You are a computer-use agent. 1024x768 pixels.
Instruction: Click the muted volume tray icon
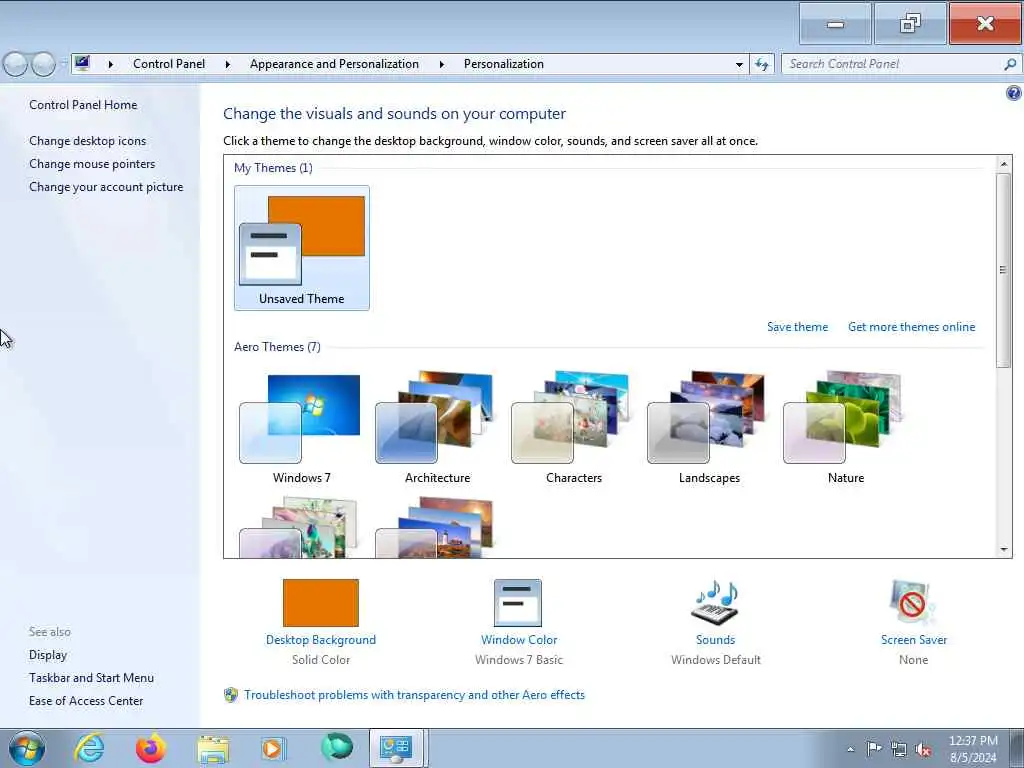(923, 750)
